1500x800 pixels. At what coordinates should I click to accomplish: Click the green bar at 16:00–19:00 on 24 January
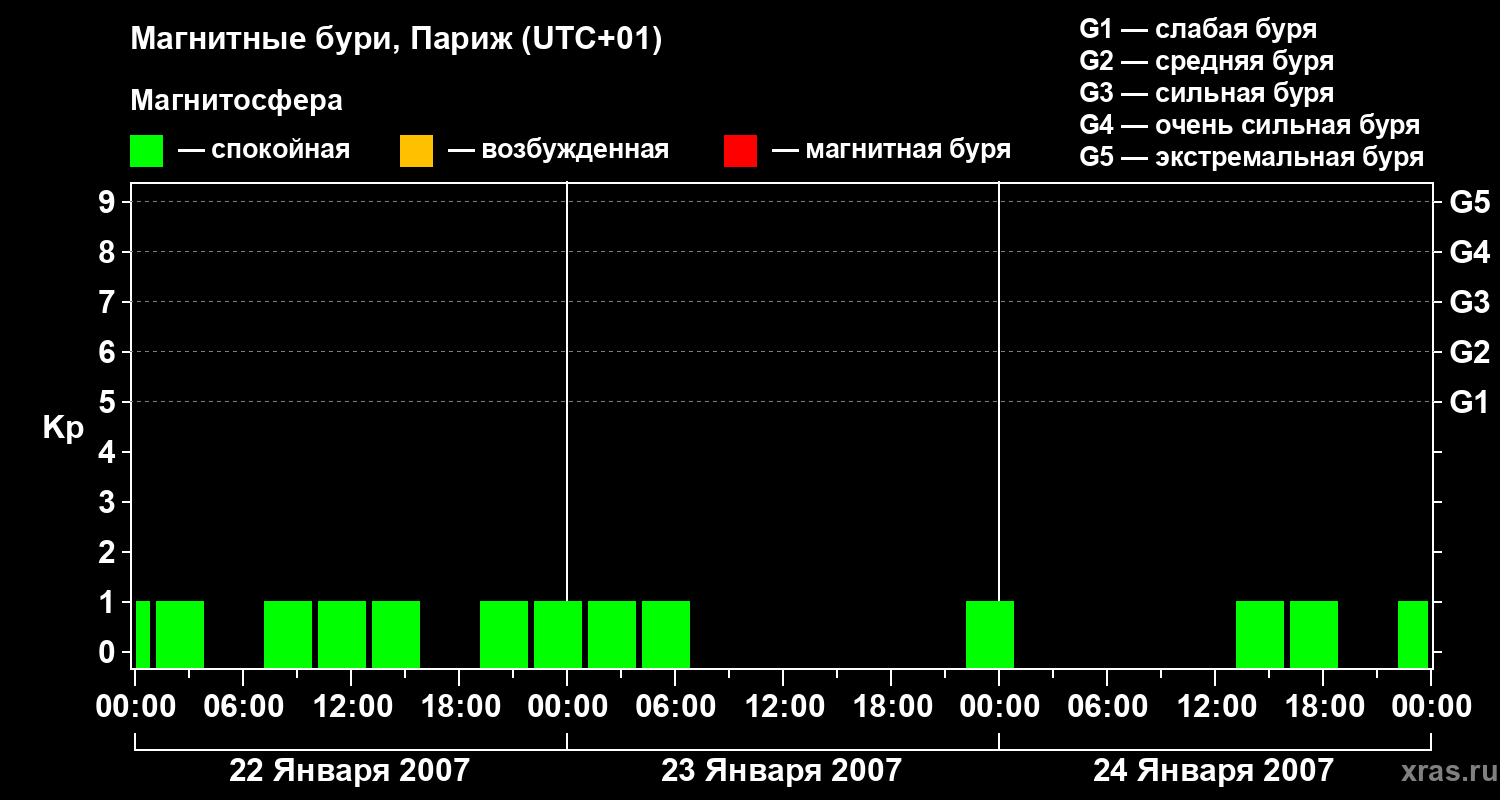pos(1314,634)
